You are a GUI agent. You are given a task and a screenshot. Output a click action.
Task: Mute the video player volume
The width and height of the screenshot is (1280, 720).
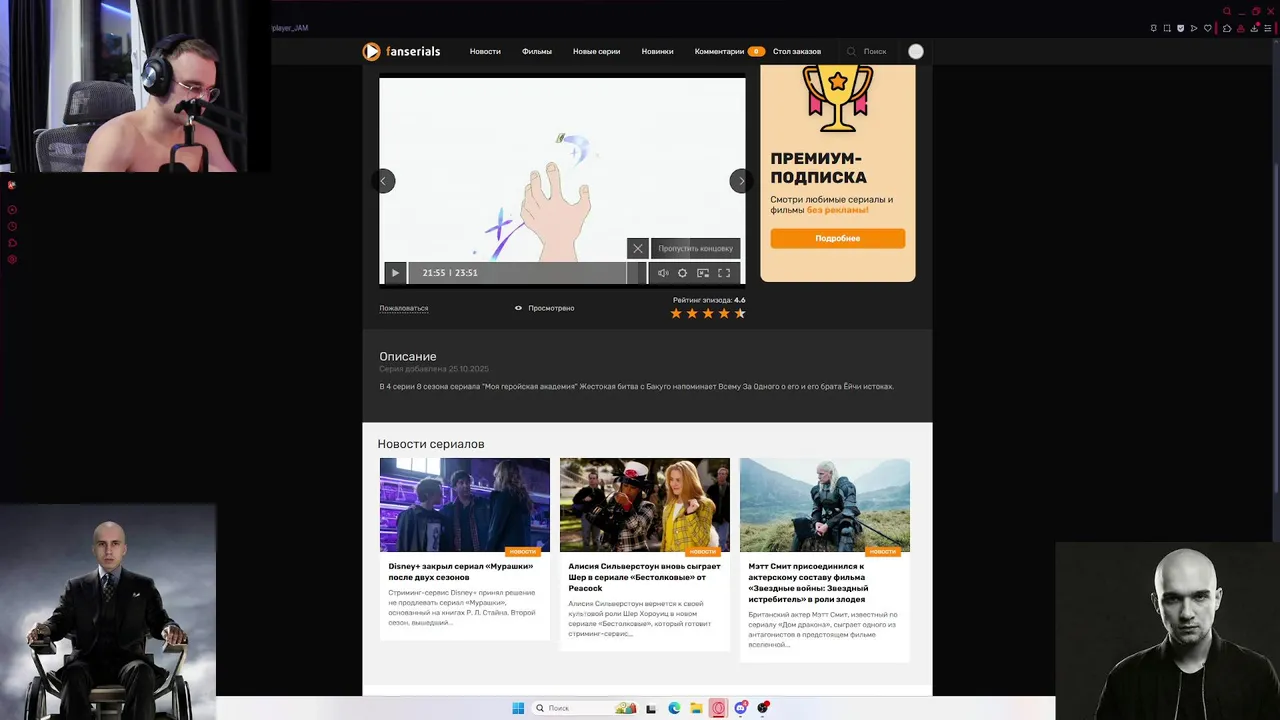pyautogui.click(x=663, y=273)
